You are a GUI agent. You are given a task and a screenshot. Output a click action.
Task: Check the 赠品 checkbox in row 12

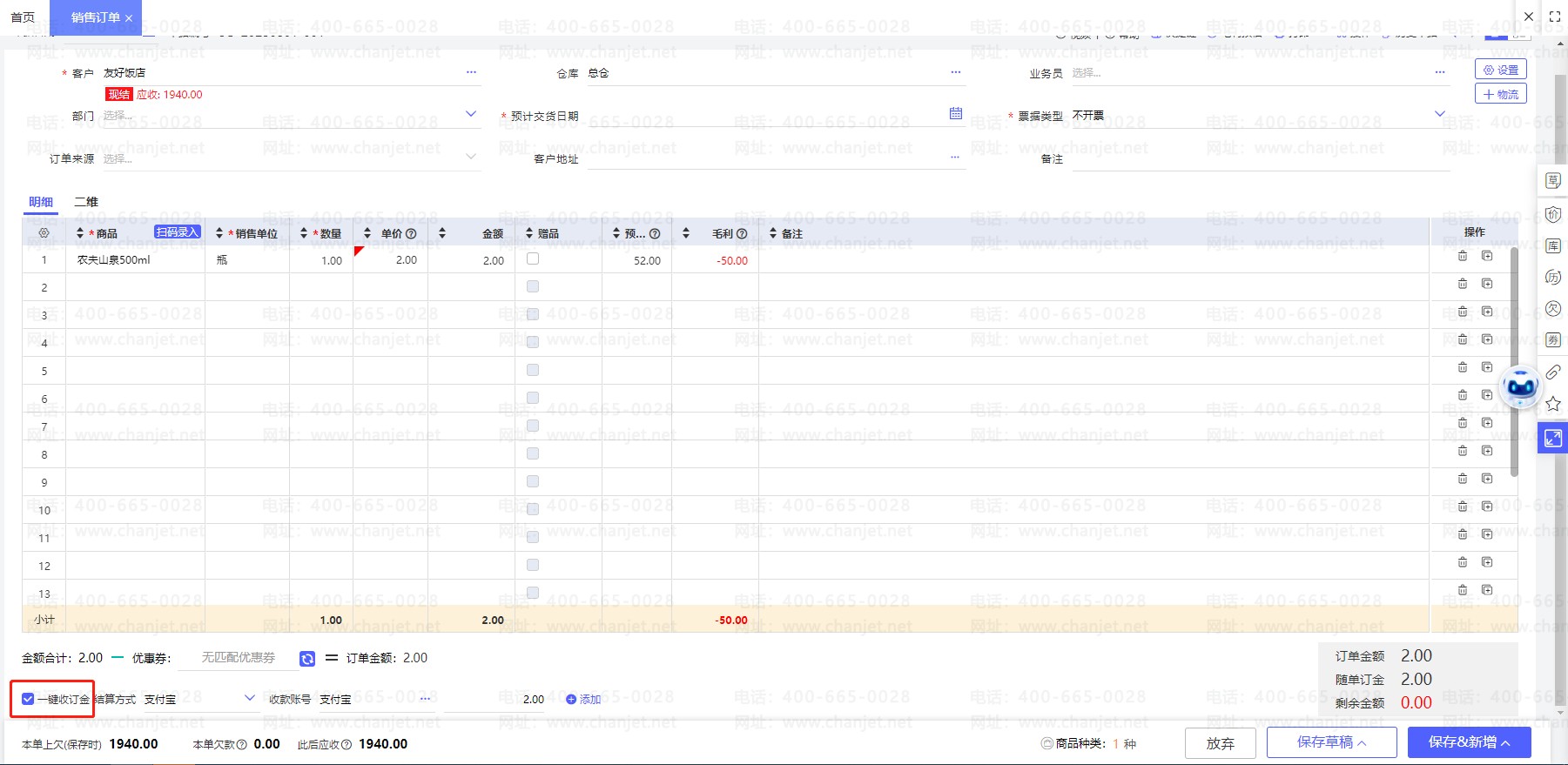(533, 565)
